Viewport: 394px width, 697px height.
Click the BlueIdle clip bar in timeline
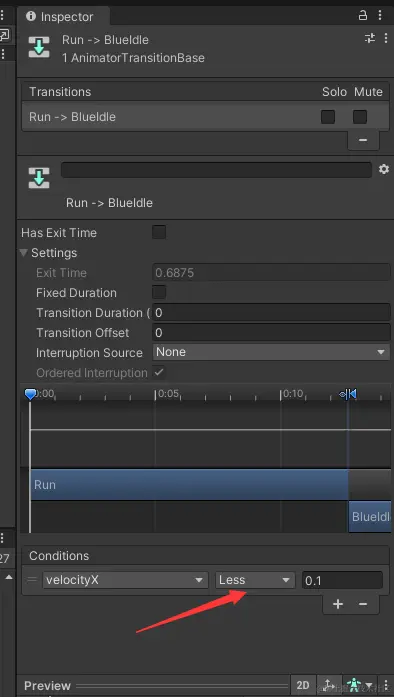coord(370,517)
